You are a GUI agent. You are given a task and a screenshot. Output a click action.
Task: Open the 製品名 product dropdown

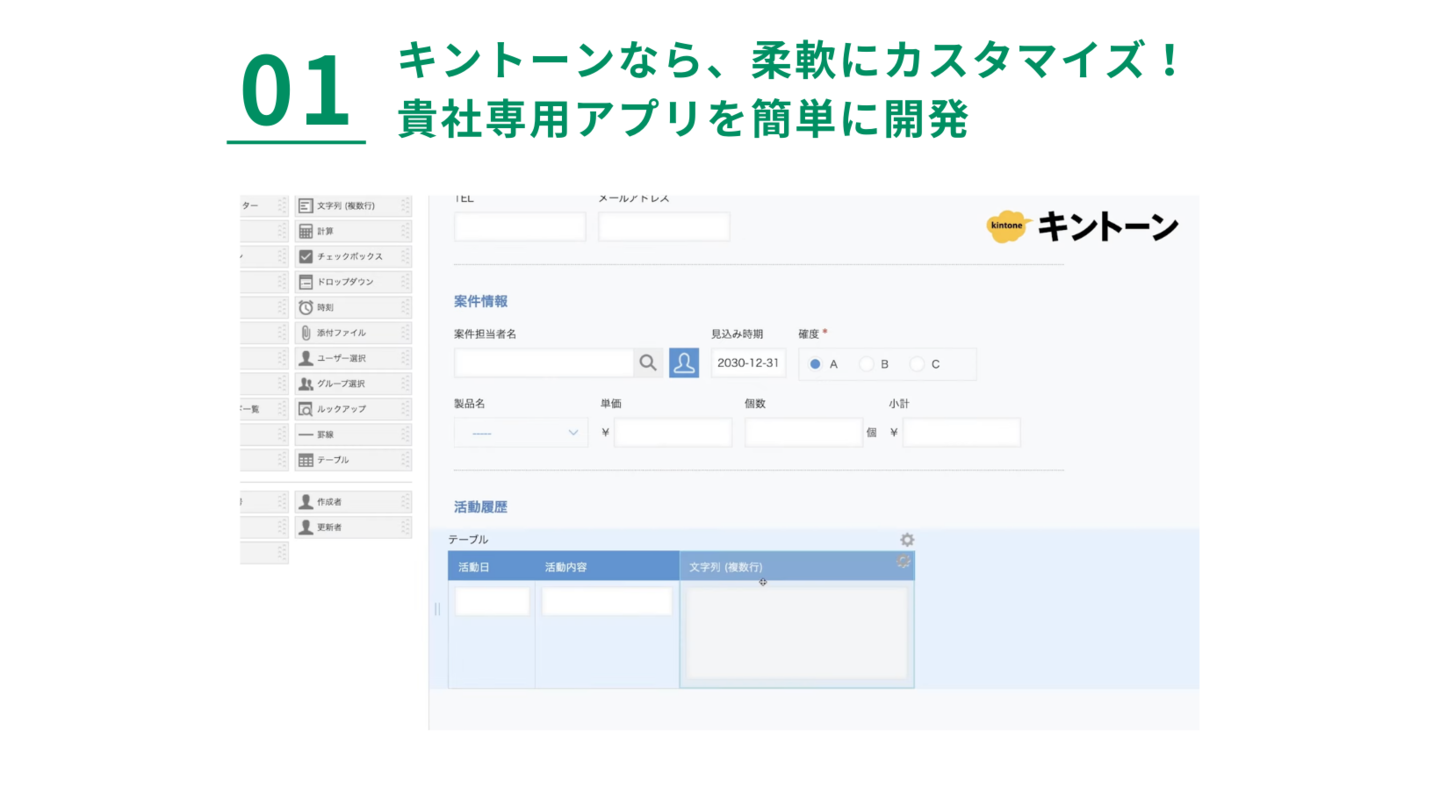click(x=520, y=432)
